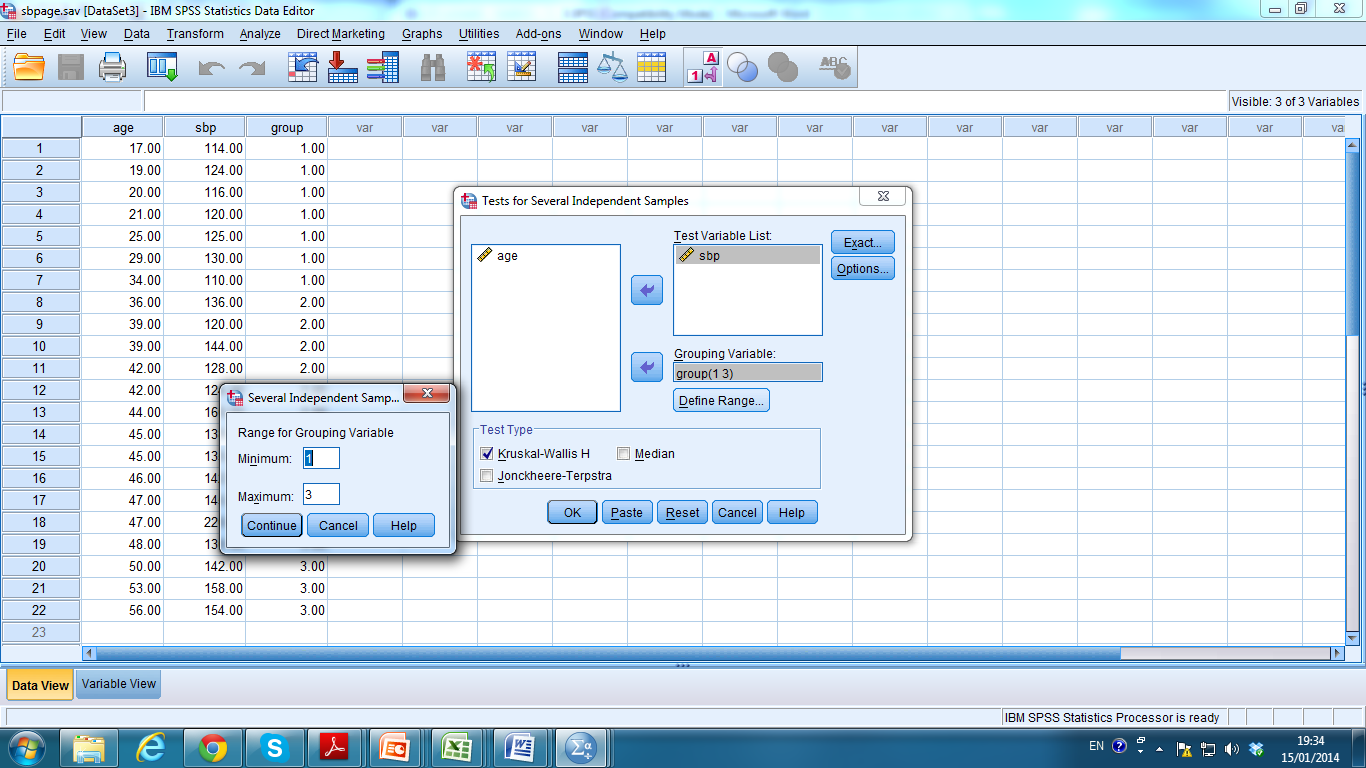This screenshot has height=768, width=1366.
Task: Open the Graphs menu
Action: click(x=422, y=33)
